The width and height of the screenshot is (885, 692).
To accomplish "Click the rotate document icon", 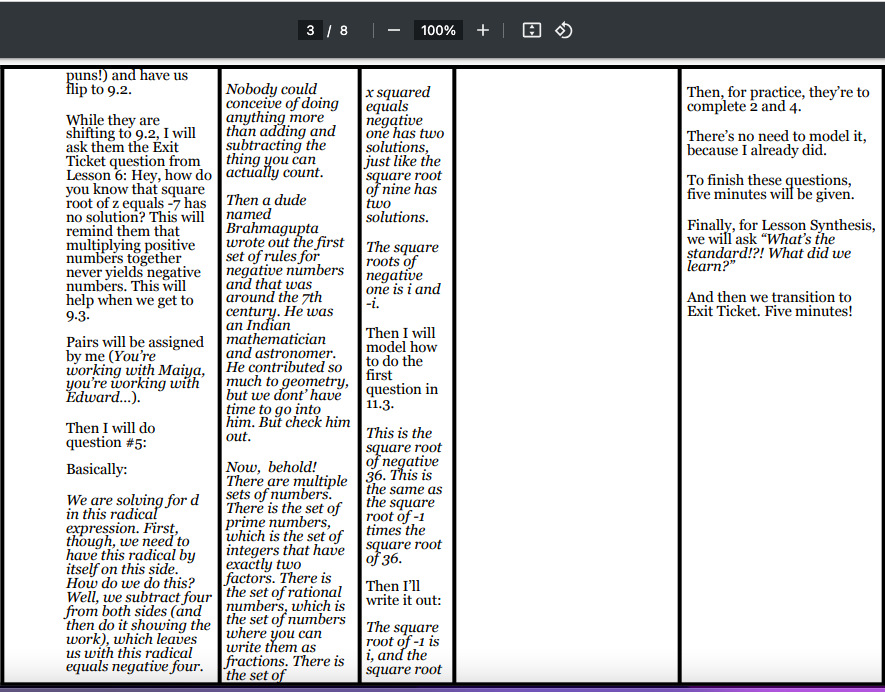I will [564, 30].
